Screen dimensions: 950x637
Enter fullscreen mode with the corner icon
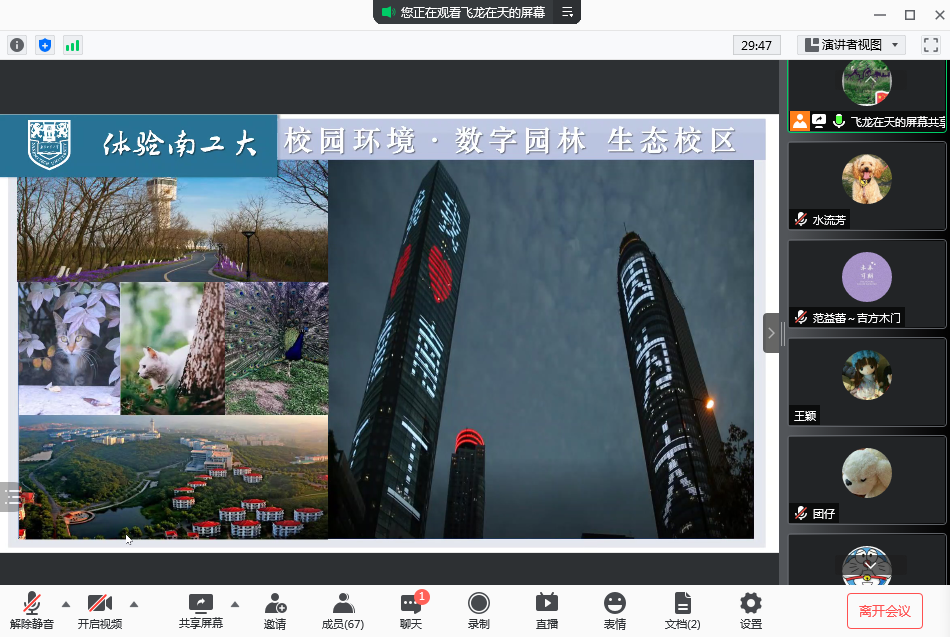(x=930, y=45)
